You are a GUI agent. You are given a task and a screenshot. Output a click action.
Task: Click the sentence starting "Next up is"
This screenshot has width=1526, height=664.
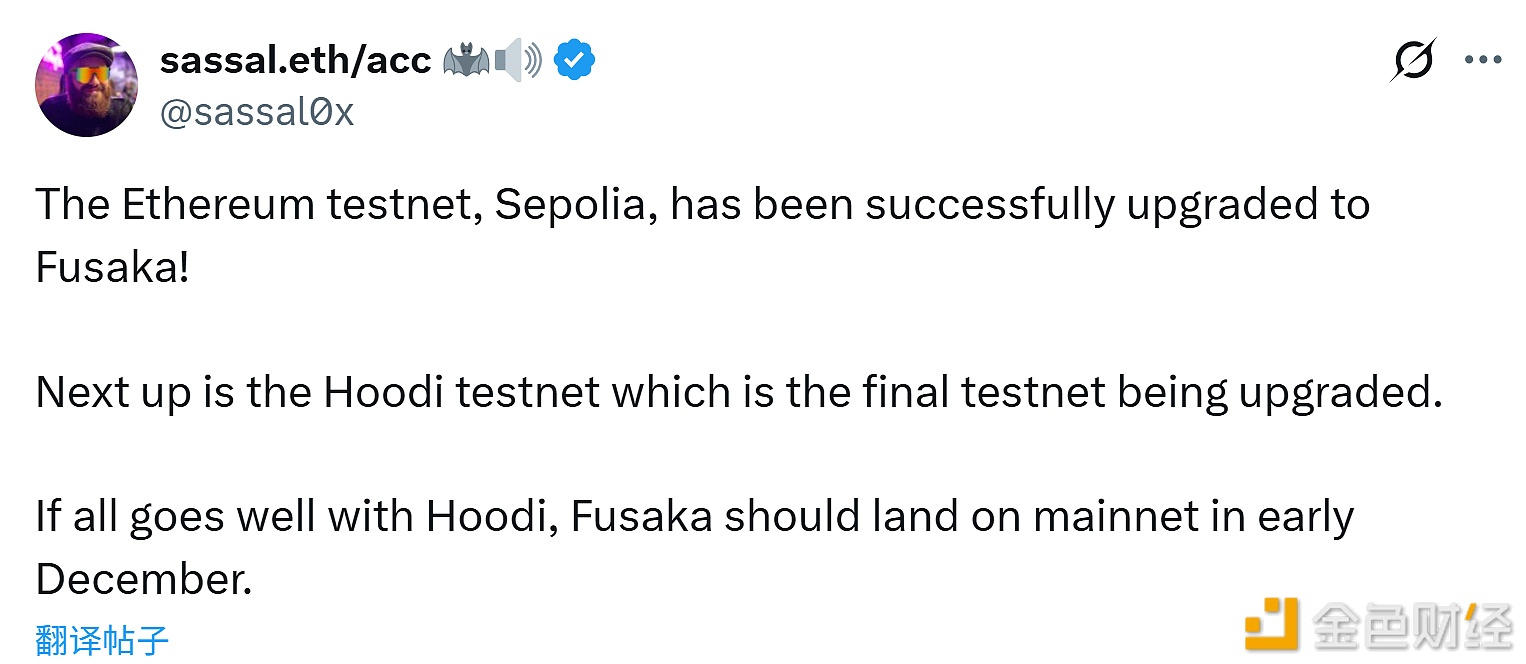(738, 392)
